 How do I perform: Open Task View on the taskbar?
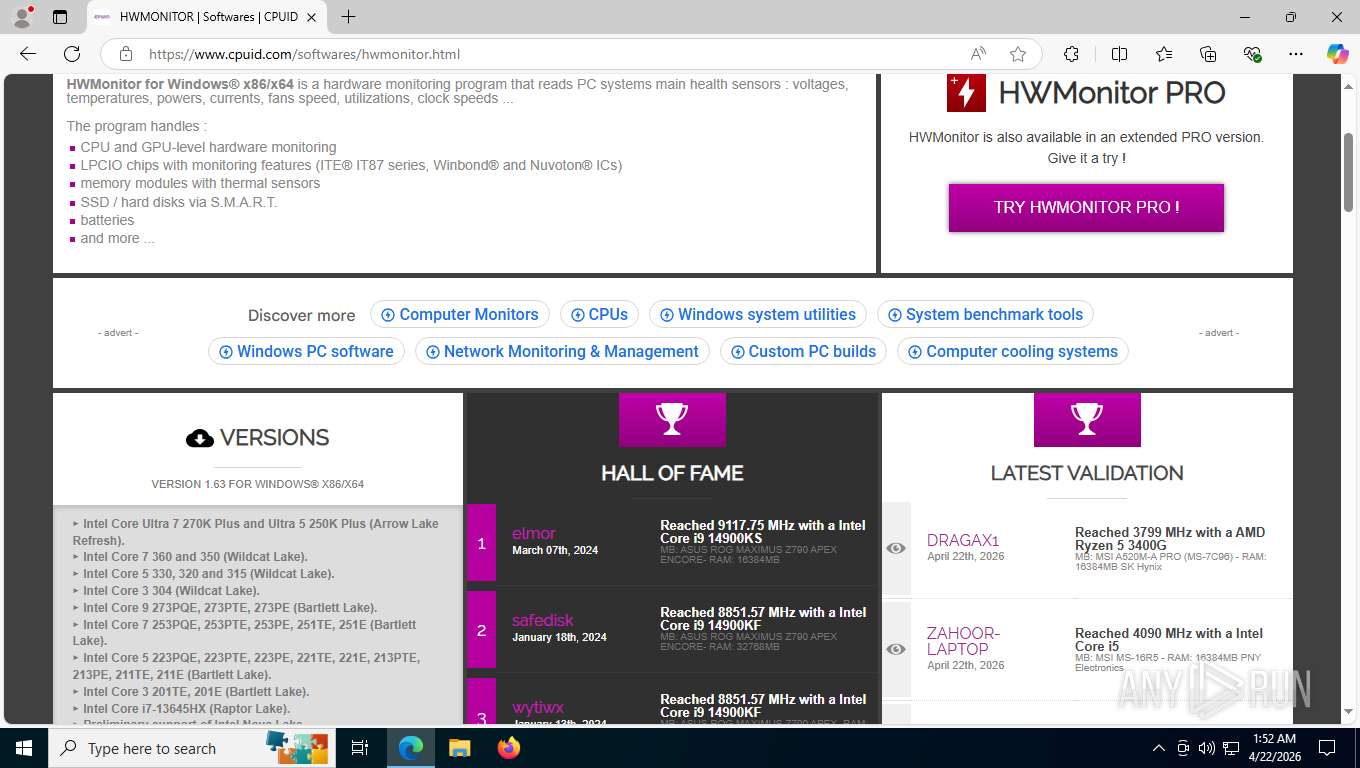[360, 748]
